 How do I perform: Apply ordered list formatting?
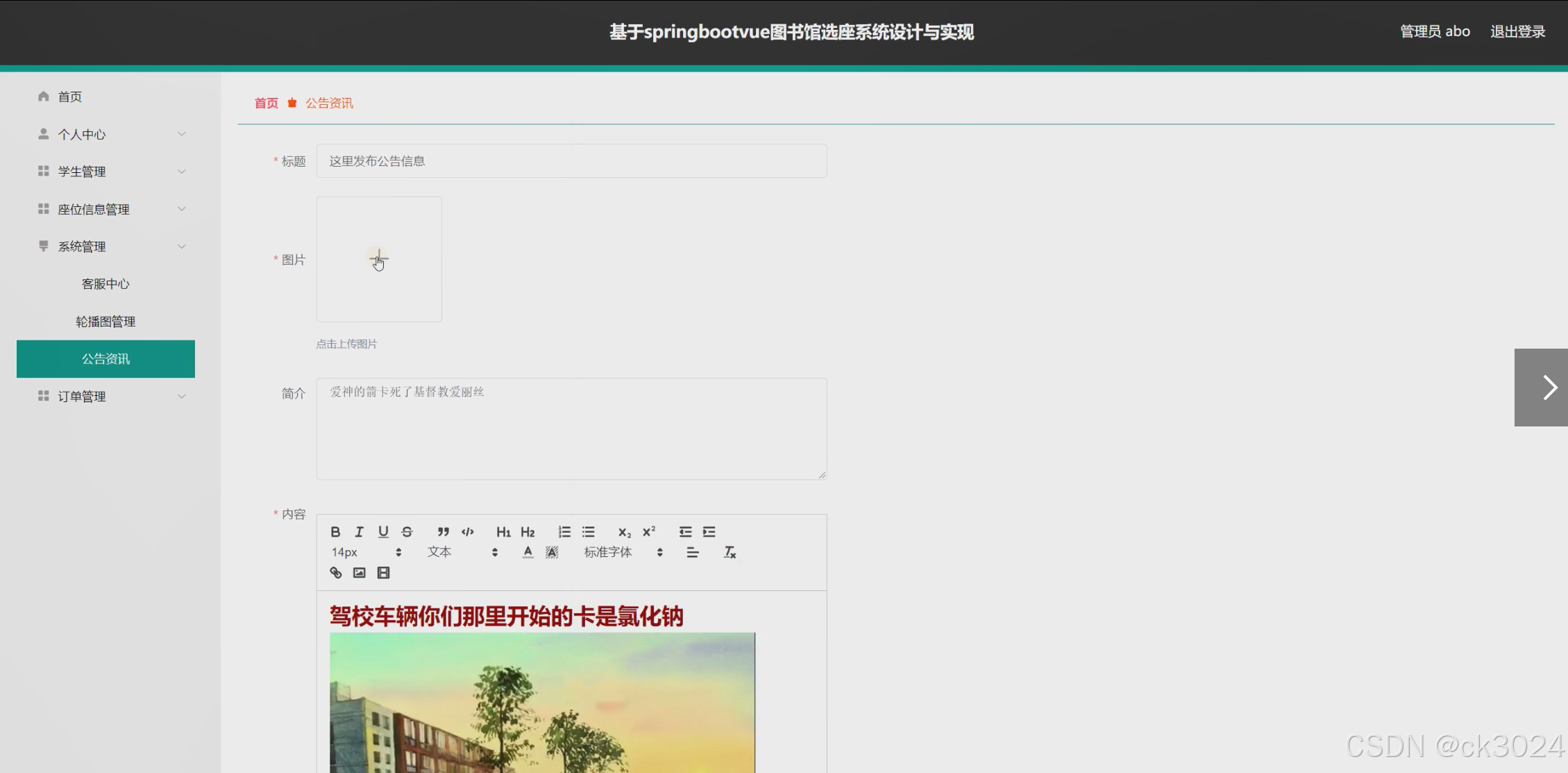pos(564,532)
